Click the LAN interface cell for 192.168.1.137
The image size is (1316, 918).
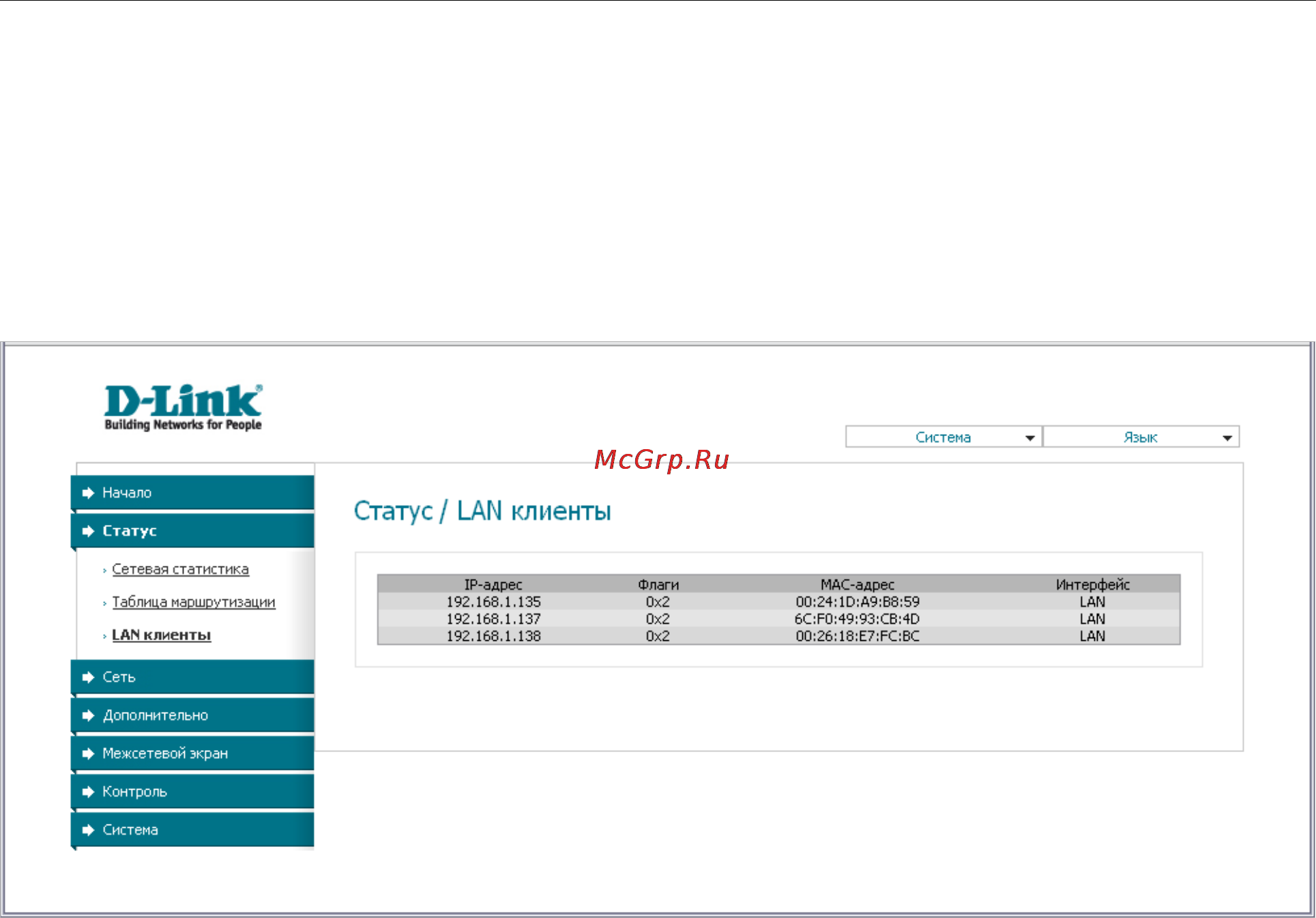pyautogui.click(x=1093, y=619)
